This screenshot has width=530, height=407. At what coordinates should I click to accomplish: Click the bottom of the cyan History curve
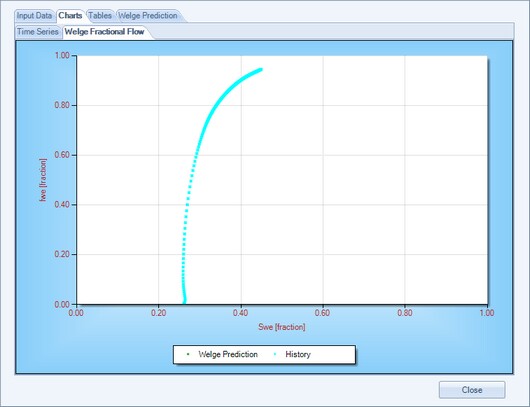184,302
